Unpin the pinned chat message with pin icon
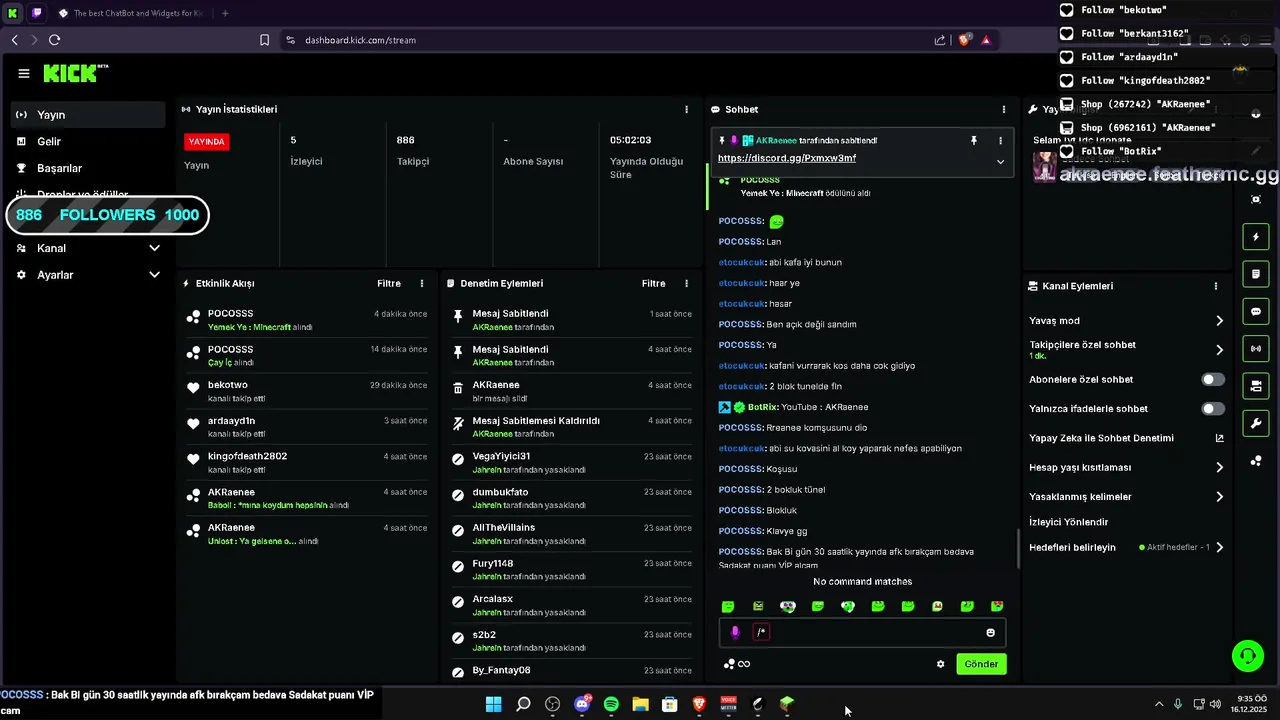Viewport: 1280px width, 720px height. 974,141
